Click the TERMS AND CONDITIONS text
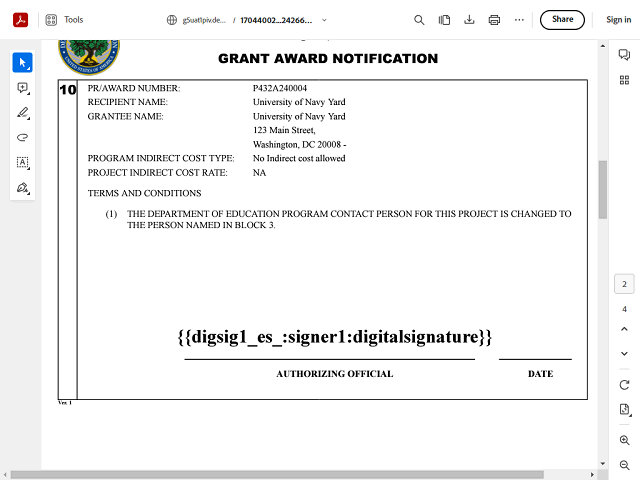This screenshot has height=480, width=640. pos(144,193)
